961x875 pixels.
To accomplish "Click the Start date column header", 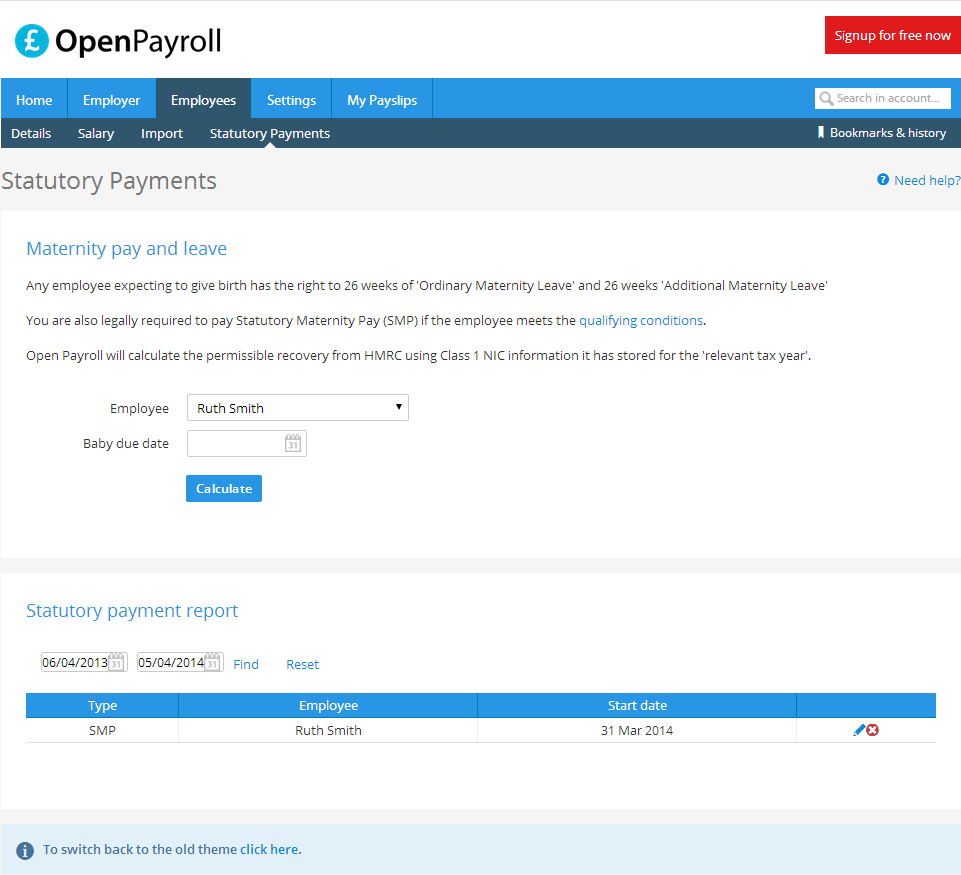I will click(637, 705).
